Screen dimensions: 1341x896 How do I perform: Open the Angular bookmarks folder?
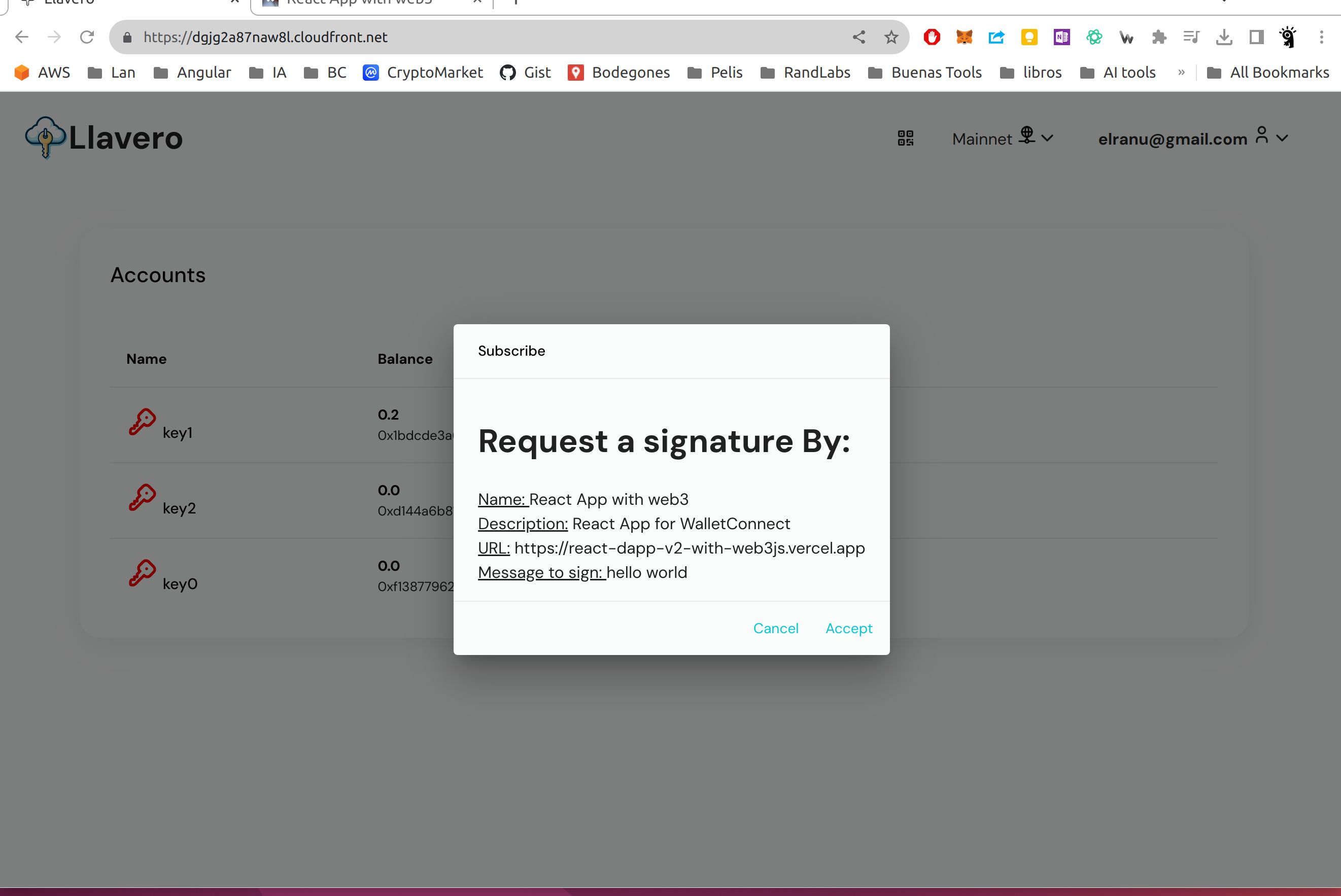pyautogui.click(x=193, y=73)
